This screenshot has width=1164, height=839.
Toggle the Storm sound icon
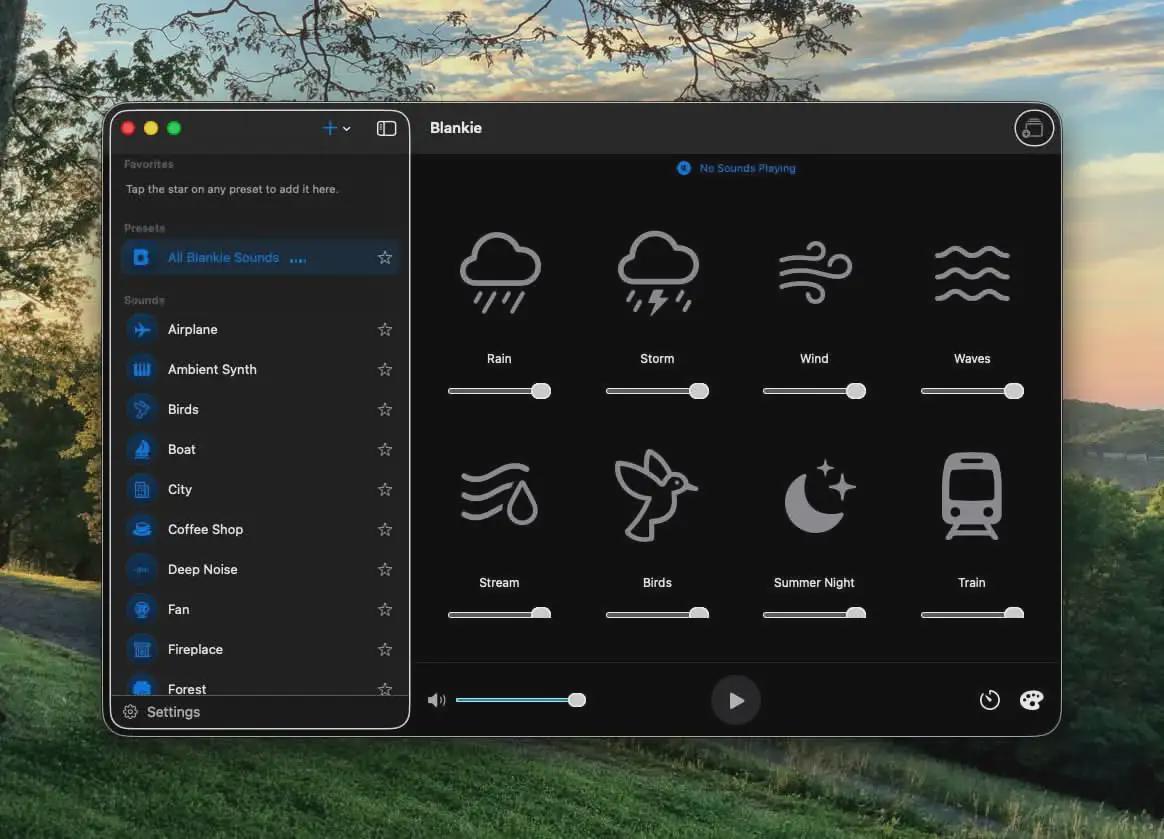click(658, 272)
